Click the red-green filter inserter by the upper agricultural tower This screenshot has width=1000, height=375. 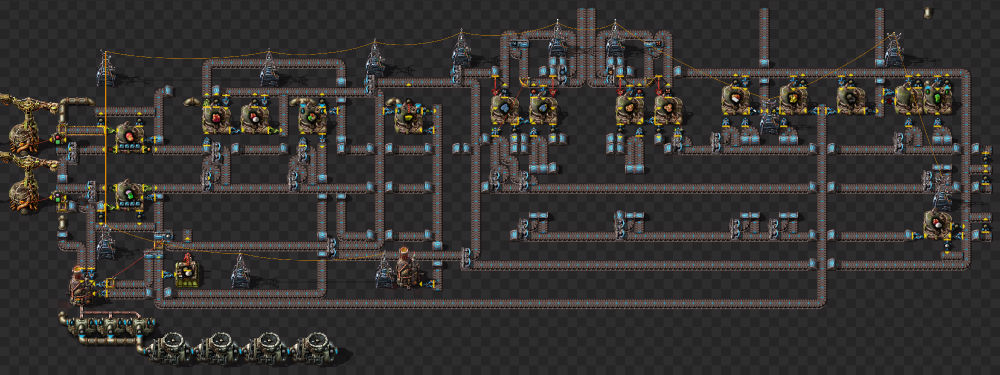tap(59, 138)
